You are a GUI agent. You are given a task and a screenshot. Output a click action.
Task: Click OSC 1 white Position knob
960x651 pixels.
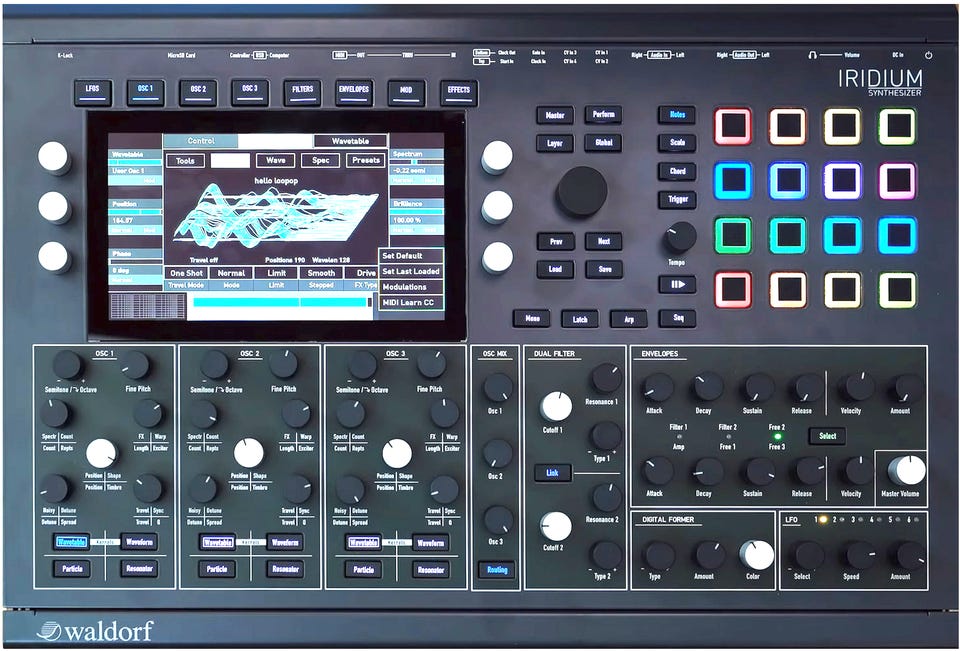101,454
